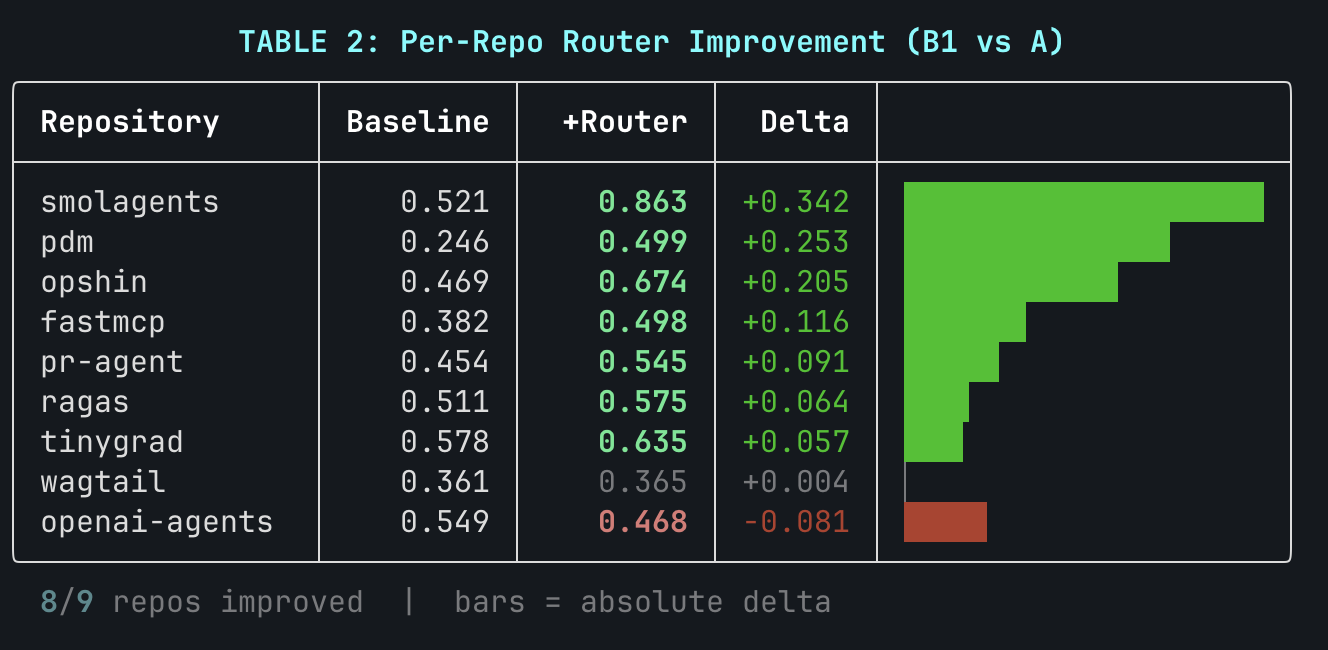The image size is (1328, 650).
Task: Click delta +0.064 in ragas row
Action: coord(796,402)
